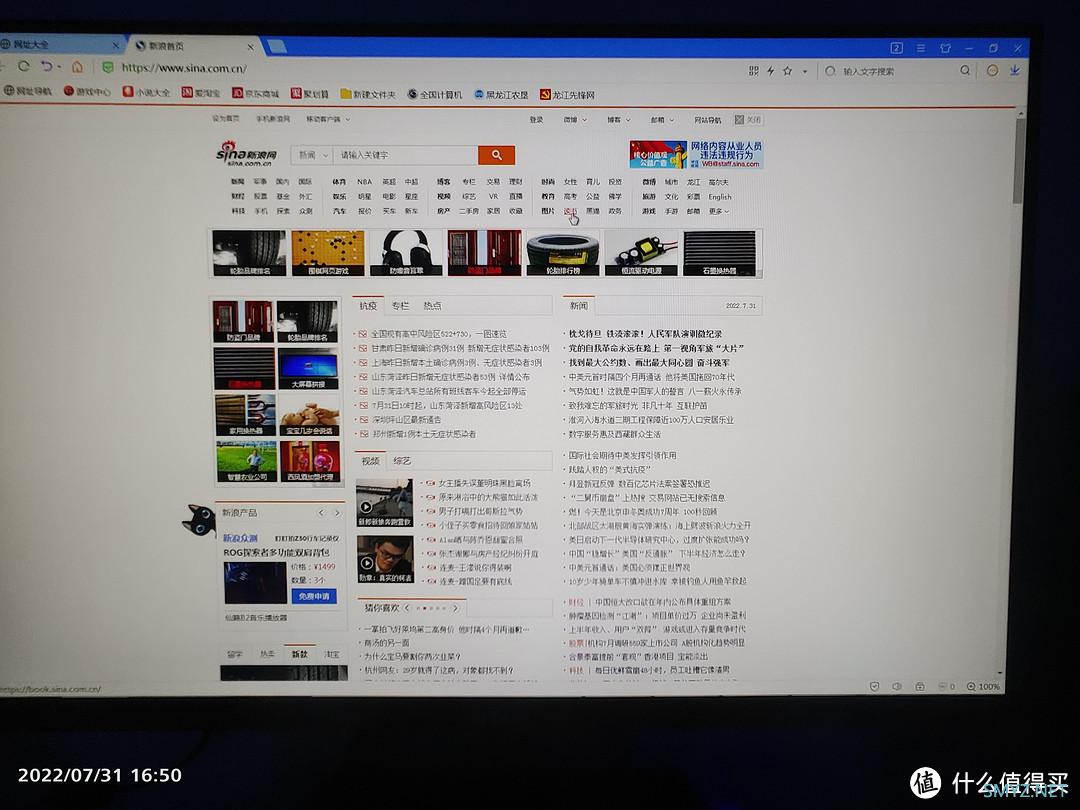Bookmark this page with the star icon
Viewport: 1080px width, 810px height.
click(787, 70)
